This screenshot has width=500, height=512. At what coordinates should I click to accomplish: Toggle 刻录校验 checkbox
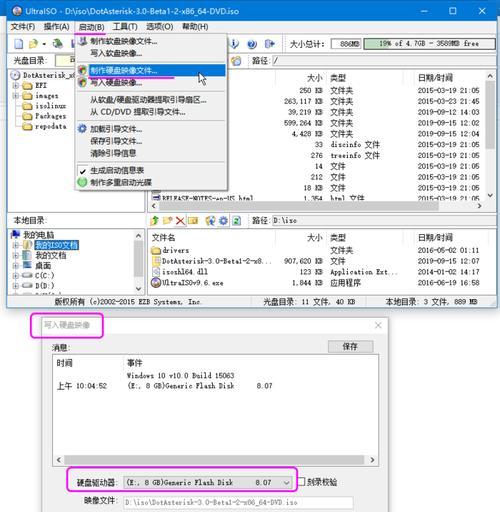point(301,481)
